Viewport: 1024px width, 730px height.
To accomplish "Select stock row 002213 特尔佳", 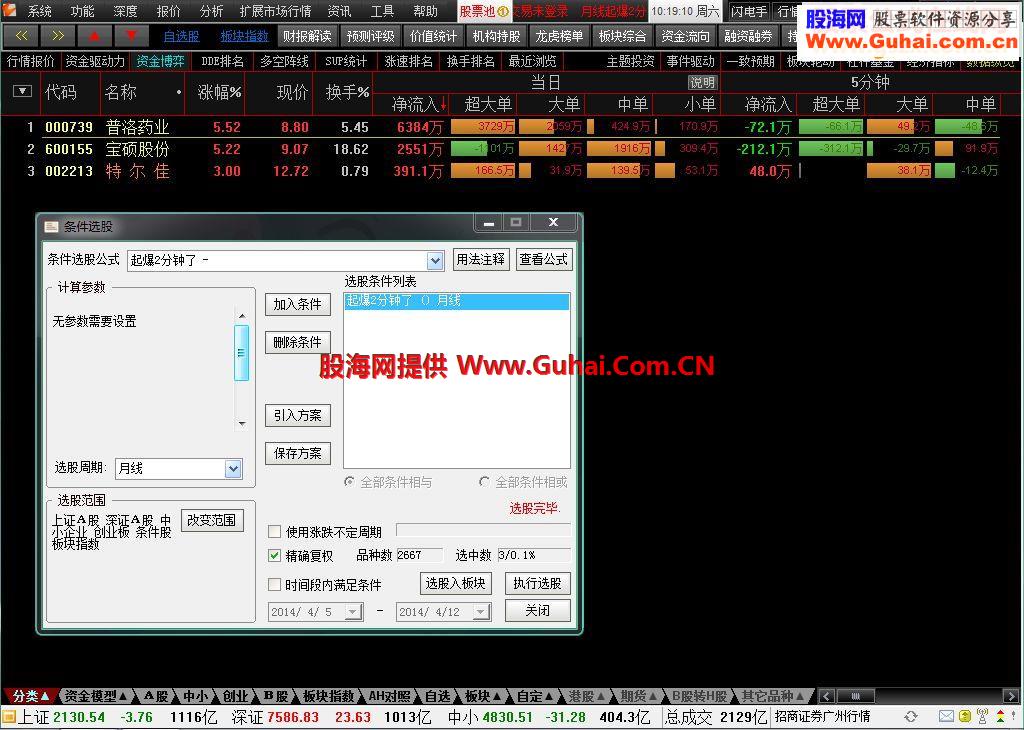I will click(512, 171).
